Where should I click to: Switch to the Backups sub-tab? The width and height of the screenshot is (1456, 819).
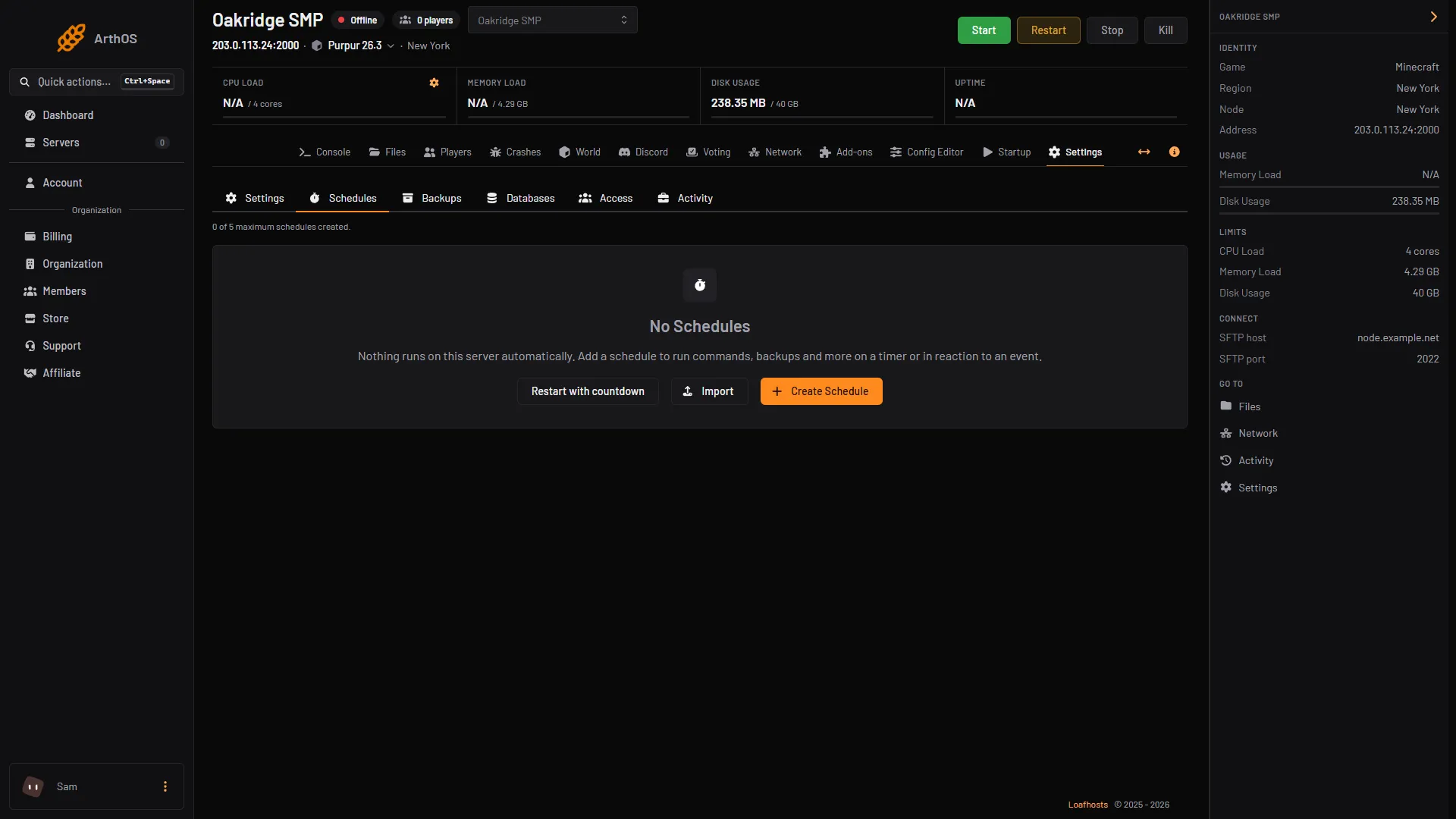pyautogui.click(x=431, y=198)
